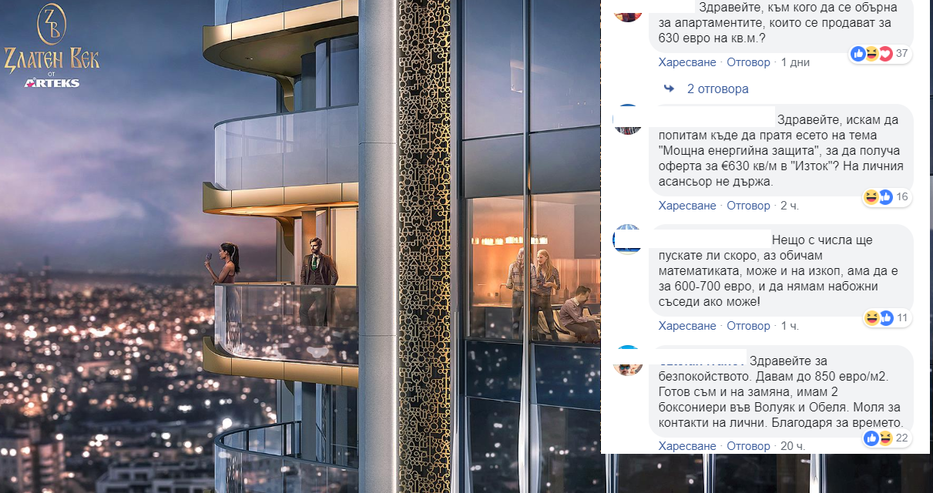The image size is (933, 493).
Task: Click the 1 дни timestamp
Action: click(x=796, y=62)
